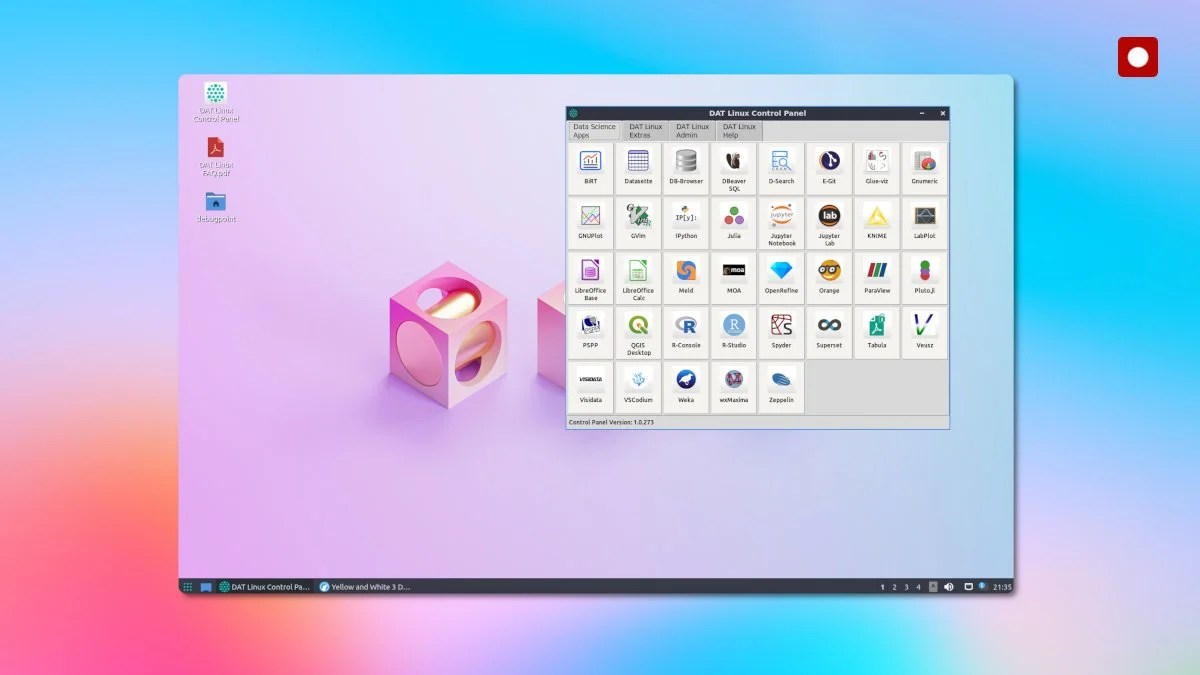
Task: Switch to workspace 2
Action: [894, 587]
